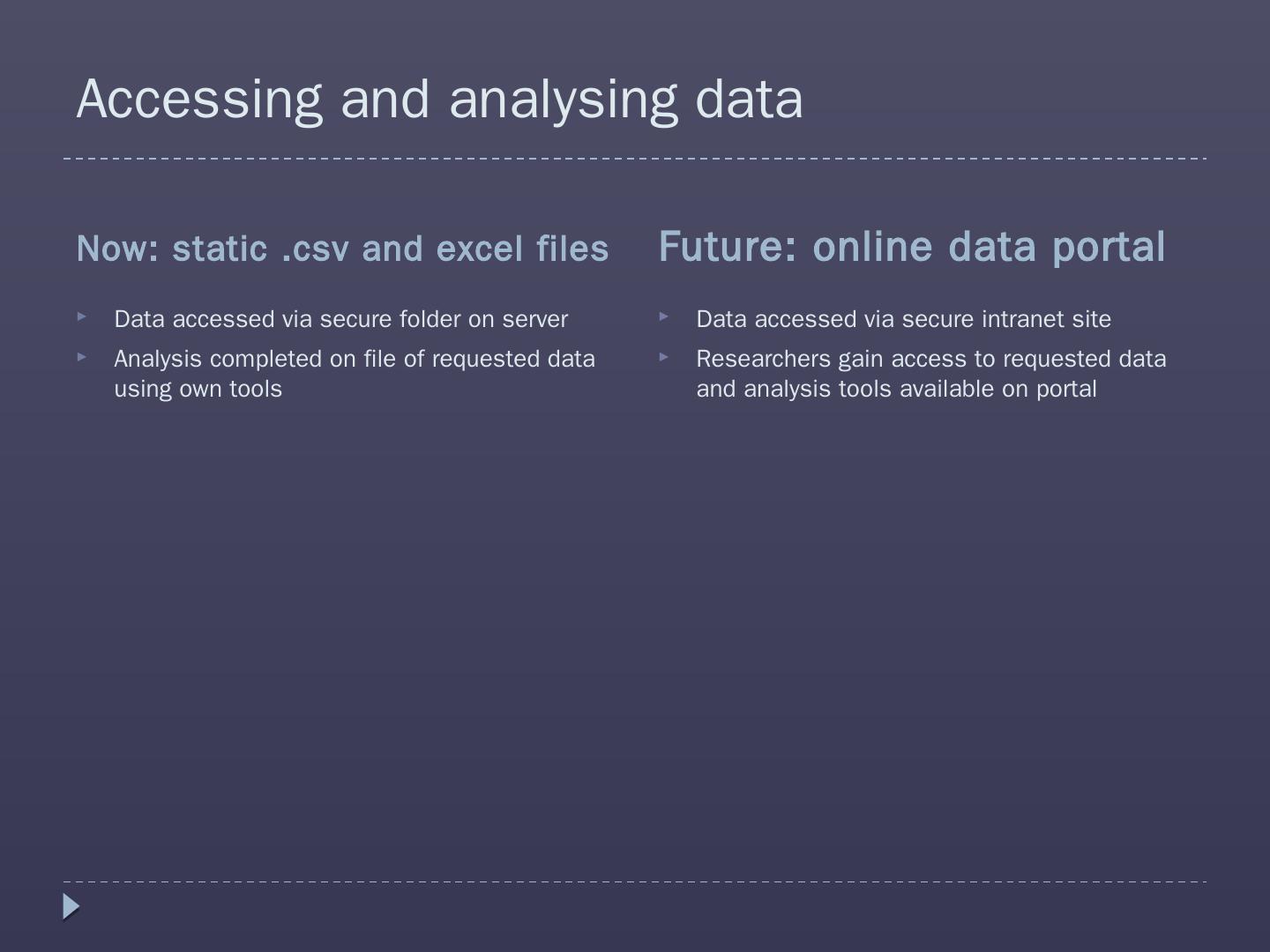Click the text "Data accessed via secure intranet site"

tap(903, 319)
